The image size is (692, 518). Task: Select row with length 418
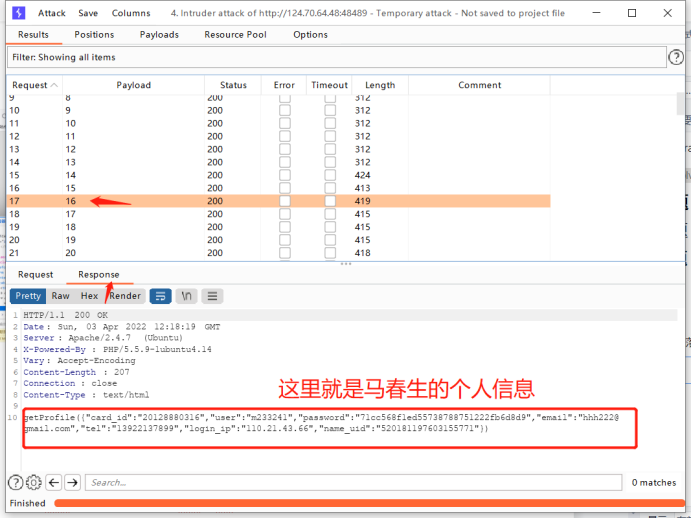coord(278,253)
